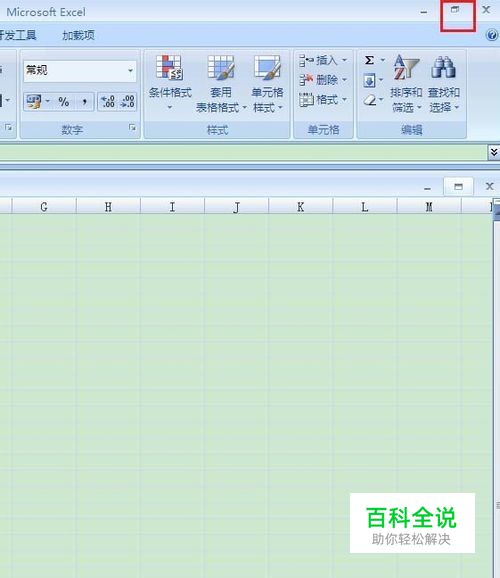Restore down the Excel application window
500x578 pixels.
tap(455, 10)
